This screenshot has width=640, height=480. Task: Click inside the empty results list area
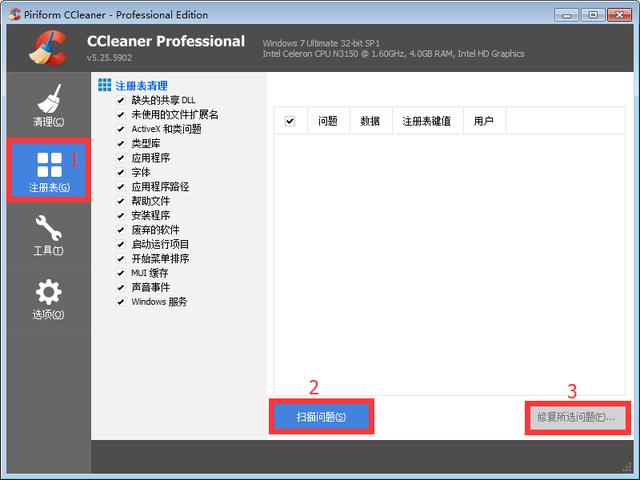click(449, 264)
